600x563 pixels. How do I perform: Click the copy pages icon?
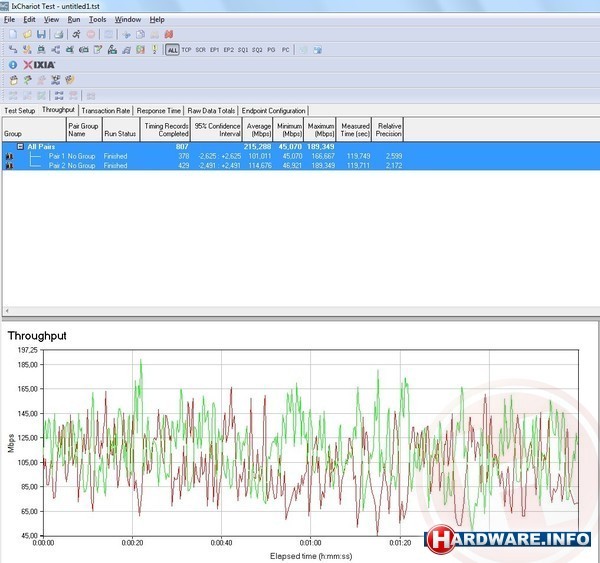(x=140, y=34)
